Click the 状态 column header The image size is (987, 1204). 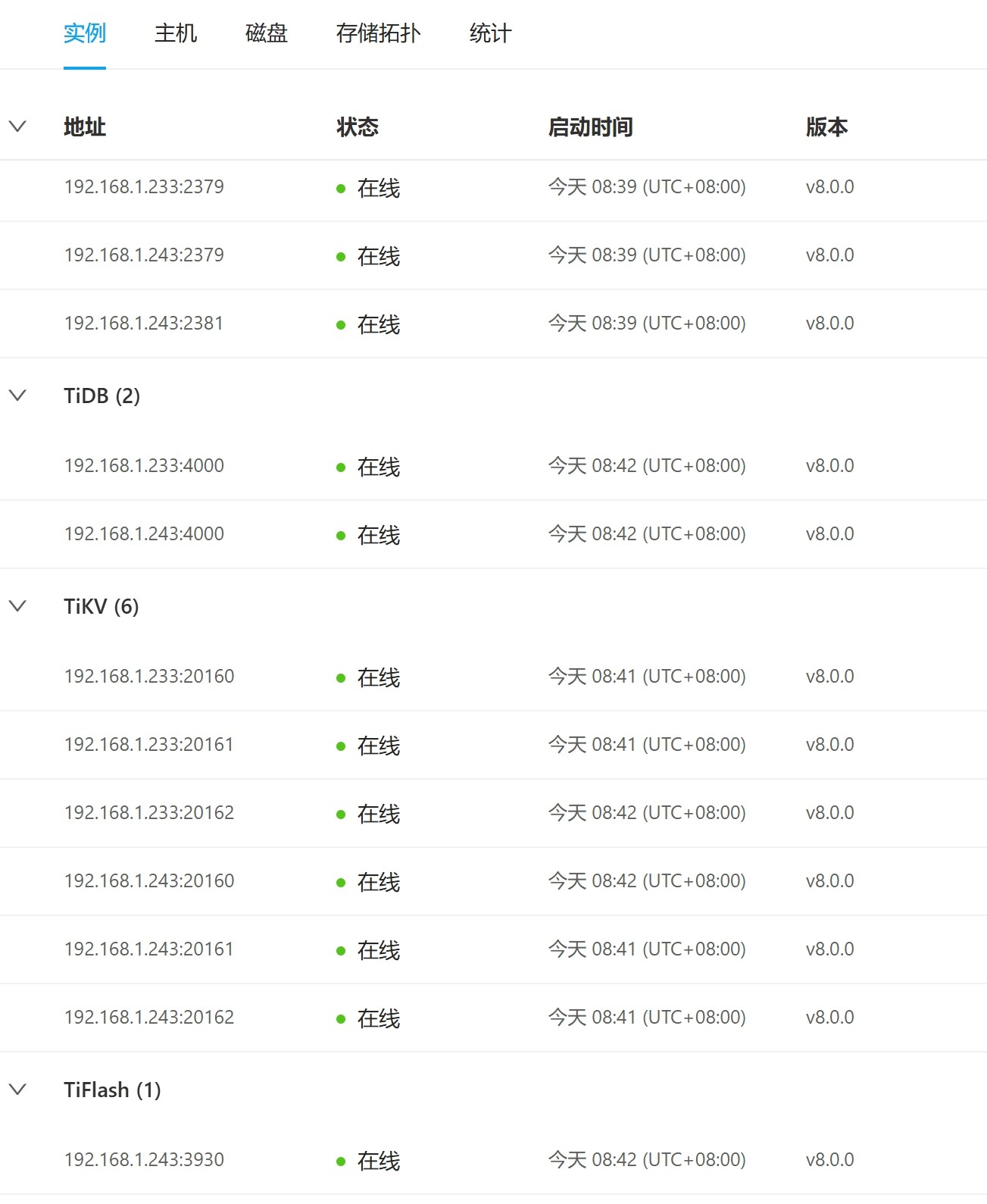pyautogui.click(x=358, y=127)
